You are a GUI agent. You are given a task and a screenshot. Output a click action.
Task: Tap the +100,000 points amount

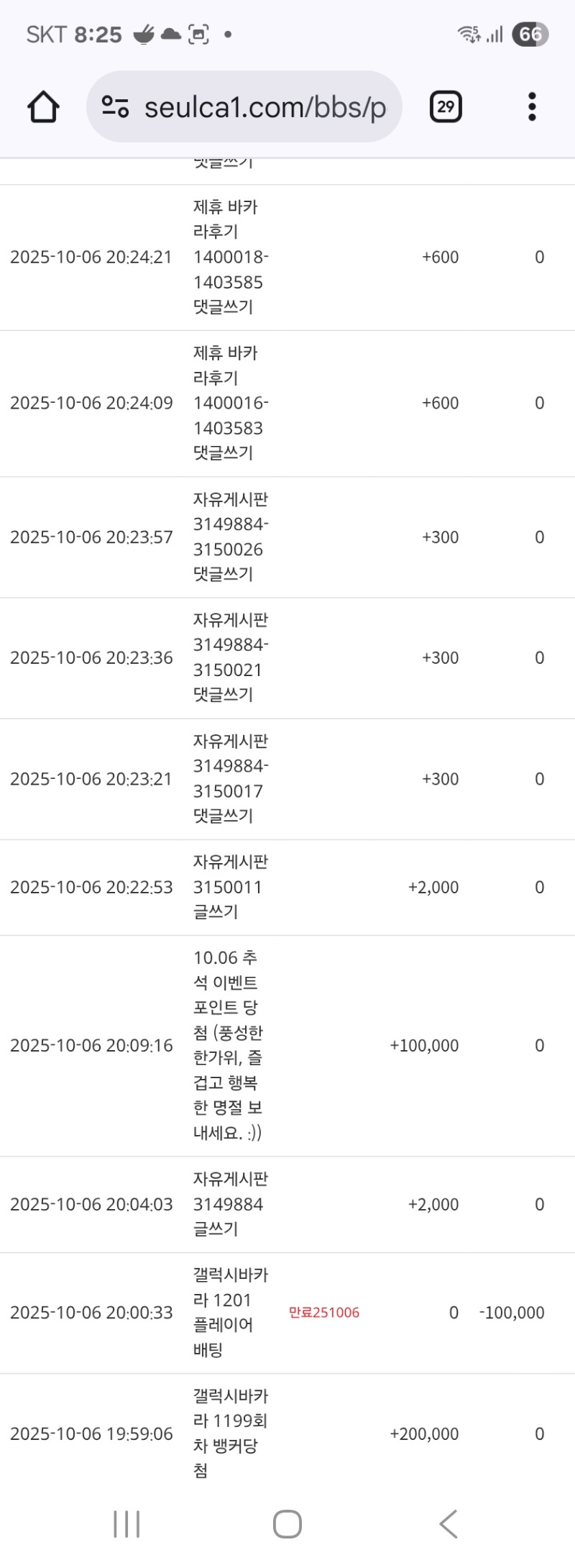[424, 1046]
